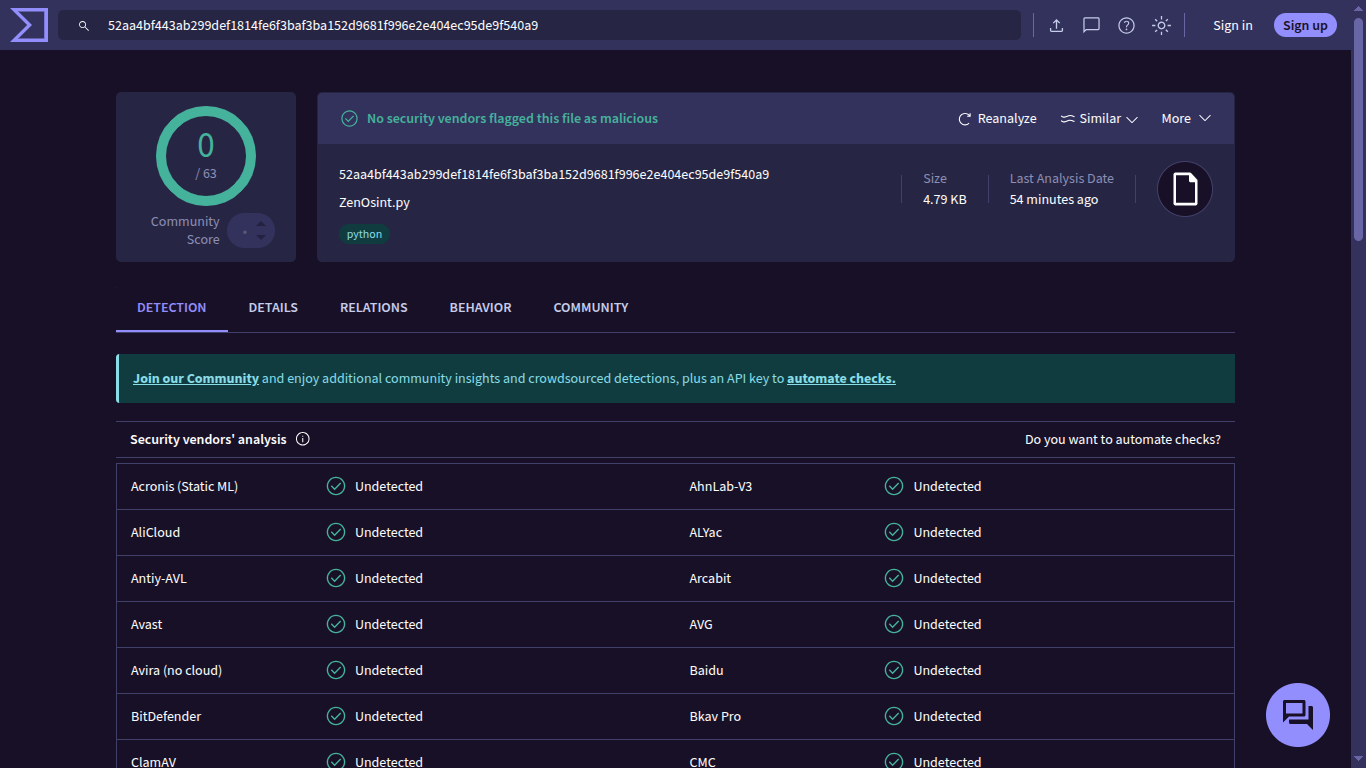
Task: Toggle the light/dark theme sun icon
Action: [1161, 26]
